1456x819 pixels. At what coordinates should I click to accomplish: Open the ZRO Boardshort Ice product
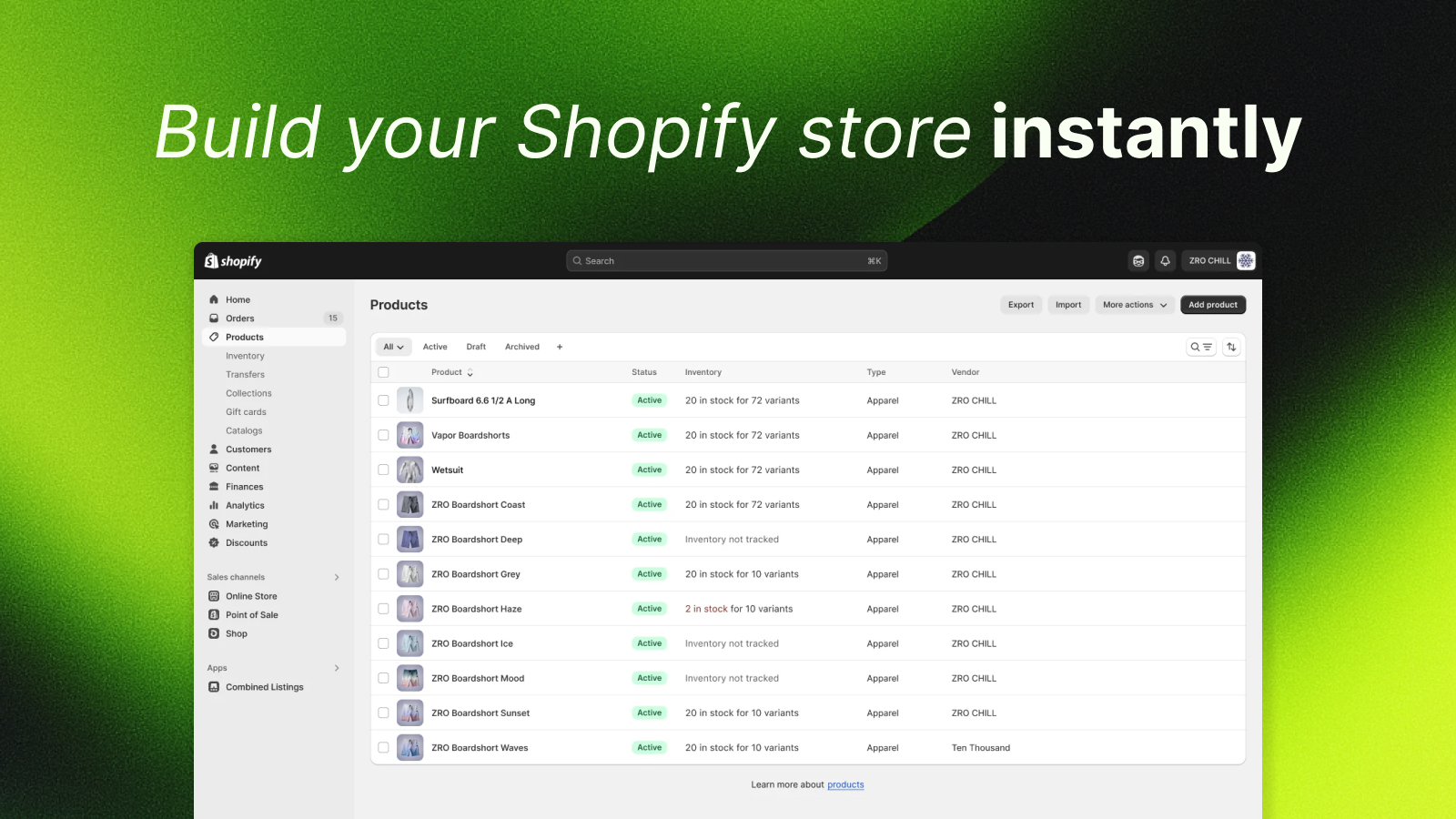pyautogui.click(x=472, y=643)
